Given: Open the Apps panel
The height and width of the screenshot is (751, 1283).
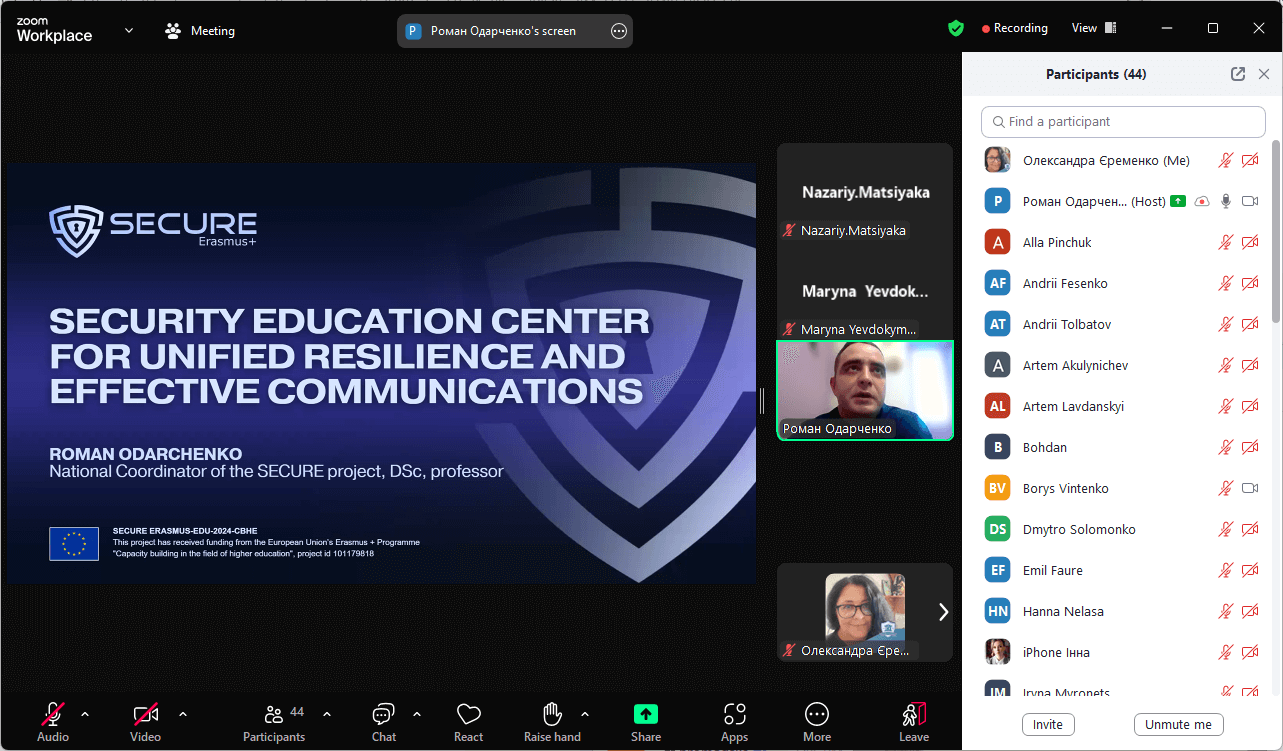Looking at the screenshot, I should 735,722.
